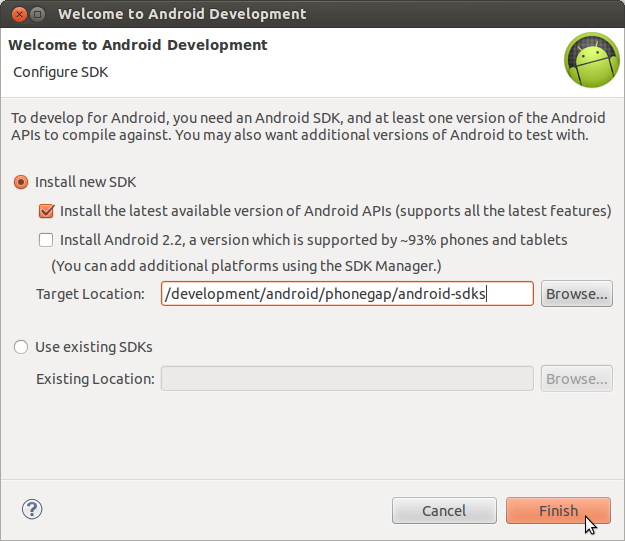
Task: Click the disabled Existing Location field
Action: pyautogui.click(x=347, y=378)
